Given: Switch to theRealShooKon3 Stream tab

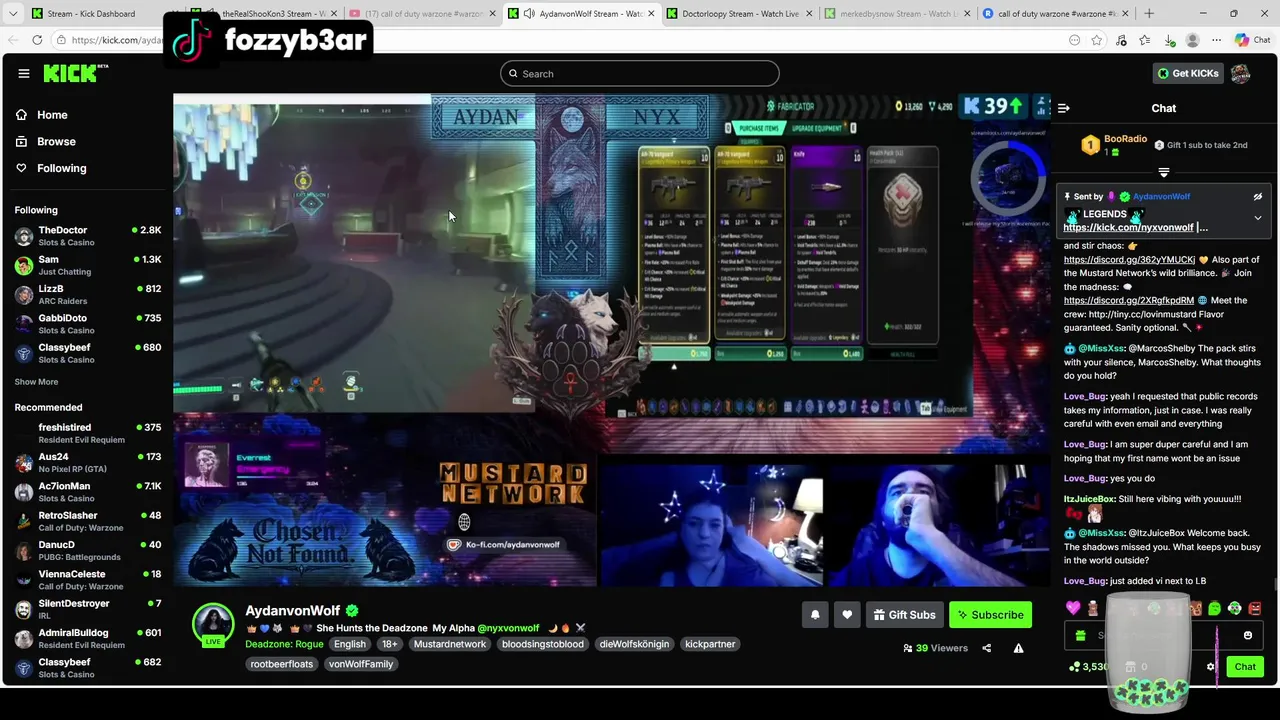Looking at the screenshot, I should point(265,14).
